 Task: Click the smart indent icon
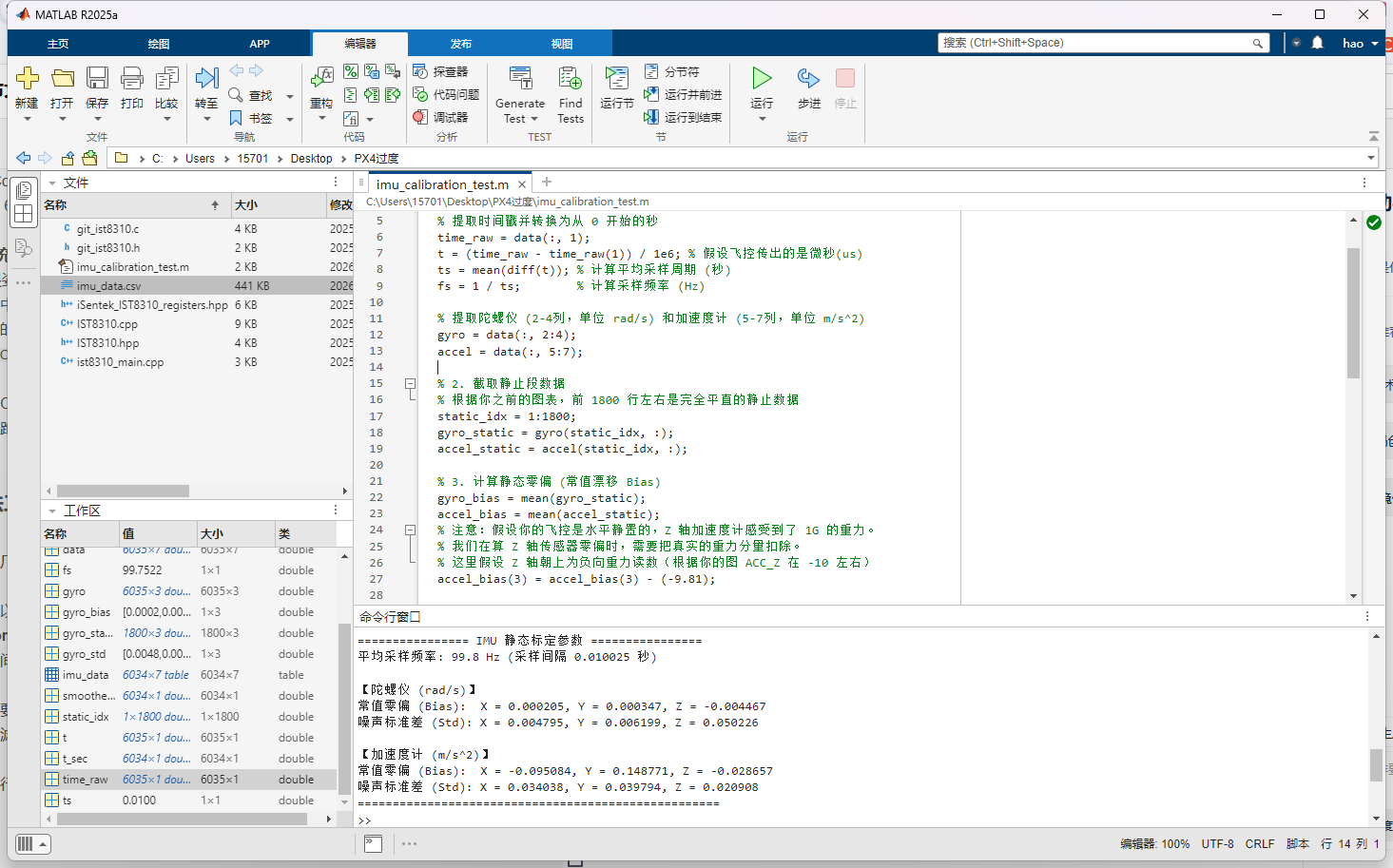351,94
